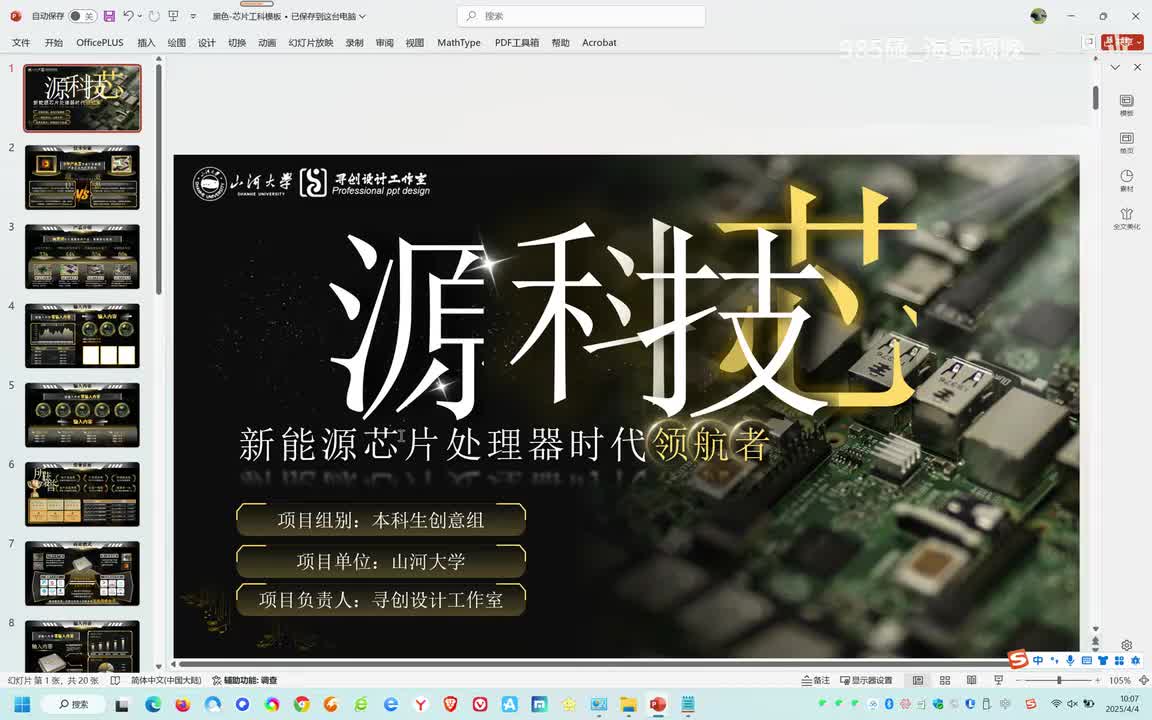The width and height of the screenshot is (1152, 720).
Task: Select slide 5 thumbnail
Action: pos(82,415)
